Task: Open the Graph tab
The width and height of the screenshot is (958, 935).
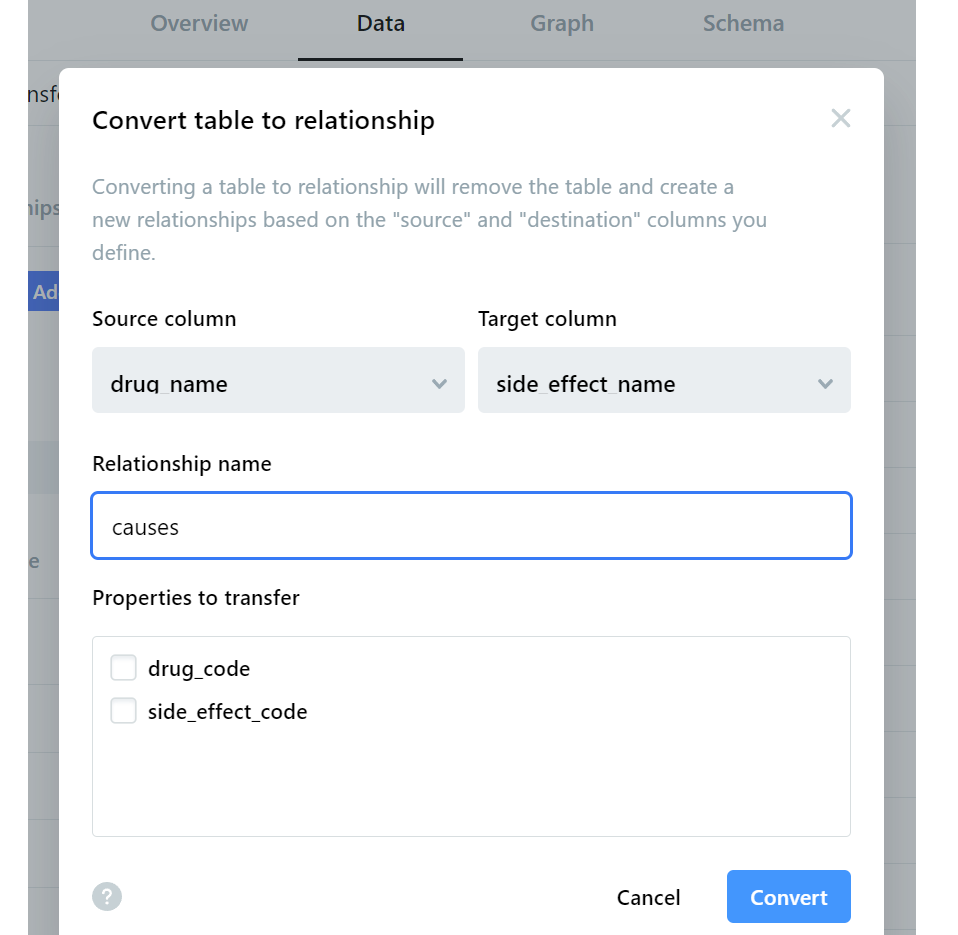Action: click(x=561, y=23)
